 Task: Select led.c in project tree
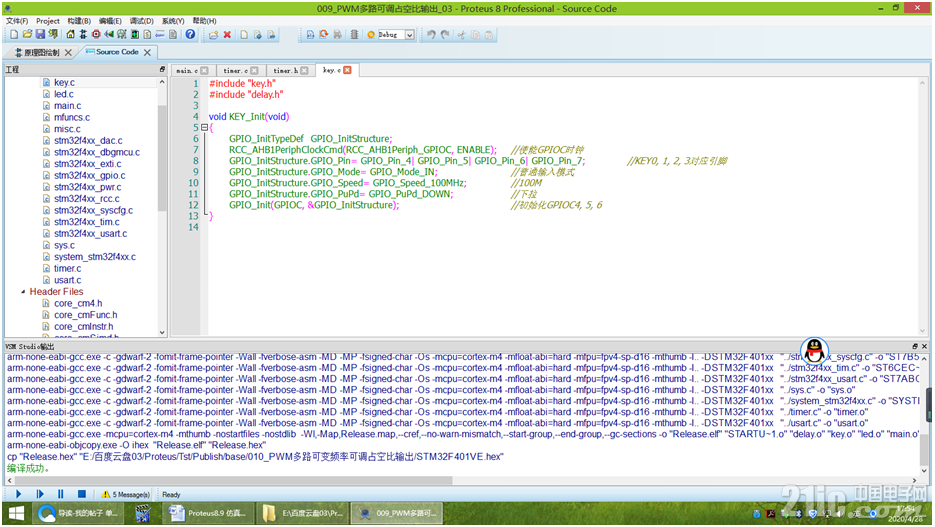(x=64, y=94)
